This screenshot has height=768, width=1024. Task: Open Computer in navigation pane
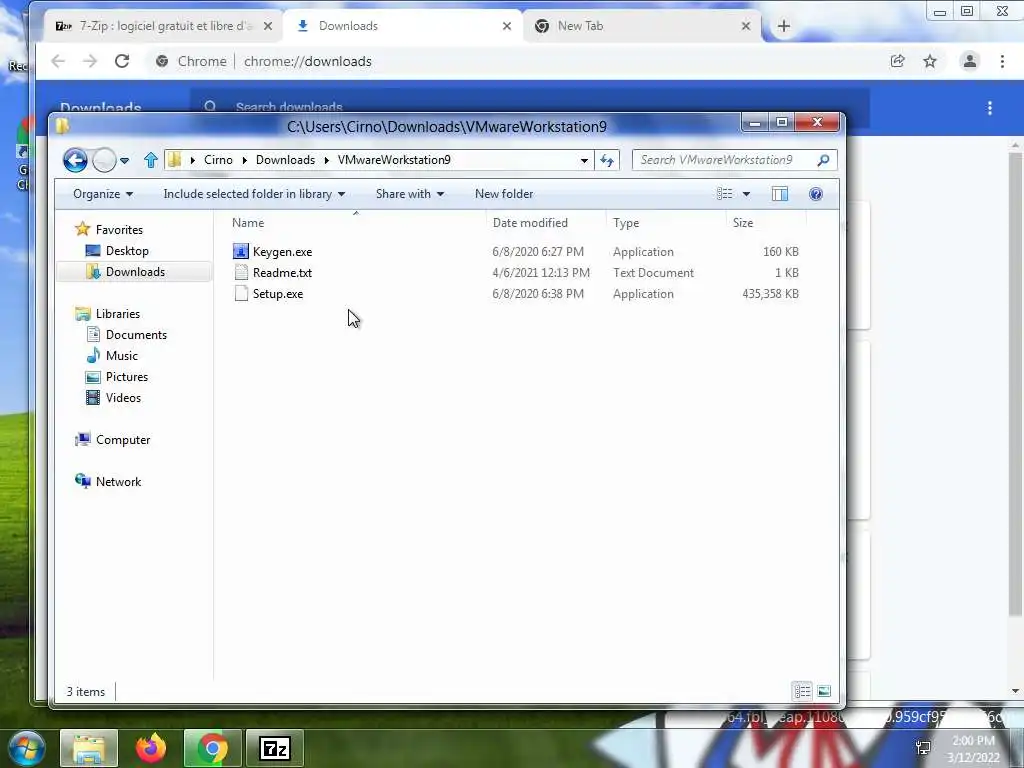click(123, 440)
